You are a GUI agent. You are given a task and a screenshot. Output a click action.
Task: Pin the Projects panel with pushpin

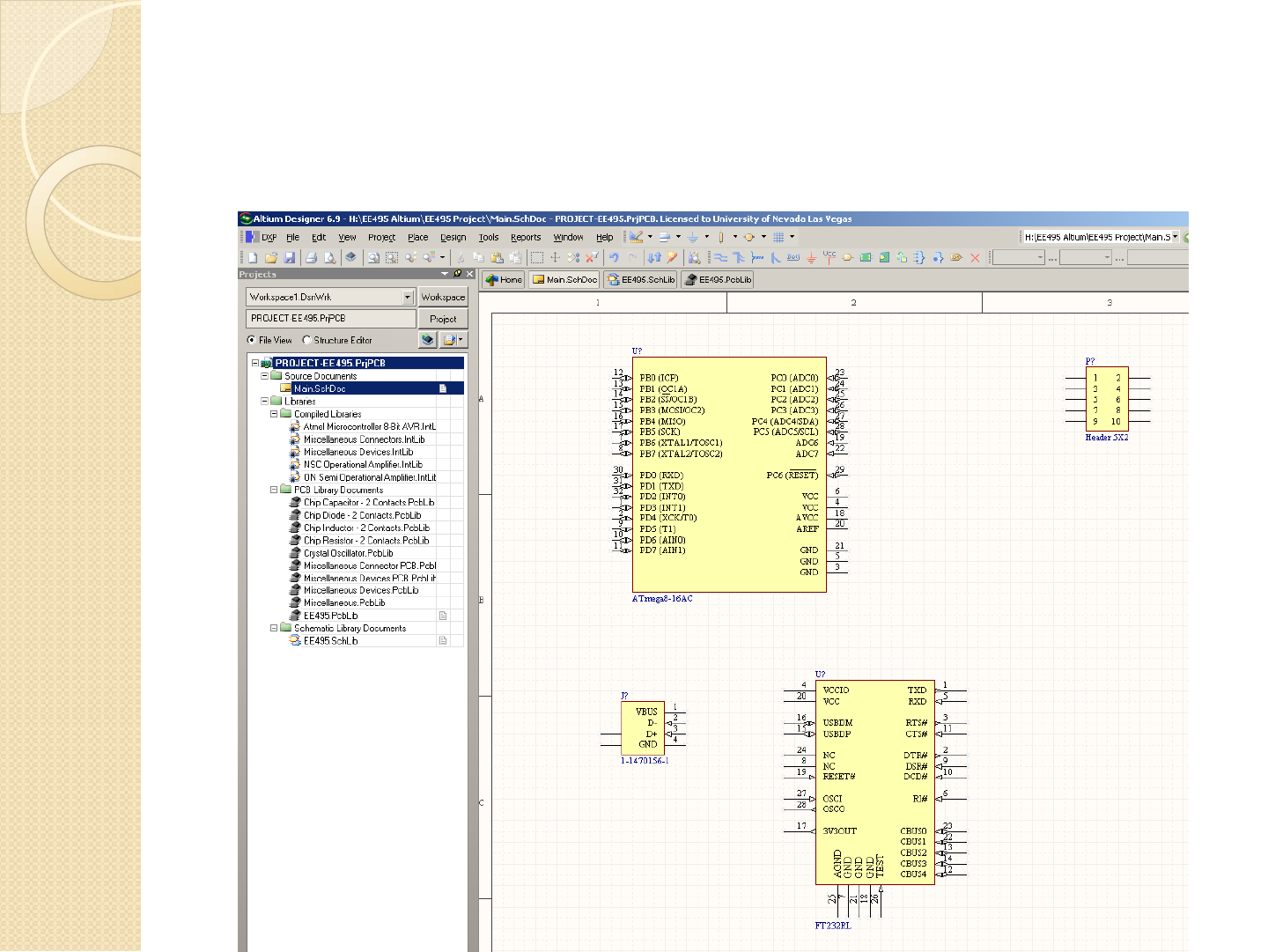click(x=457, y=274)
